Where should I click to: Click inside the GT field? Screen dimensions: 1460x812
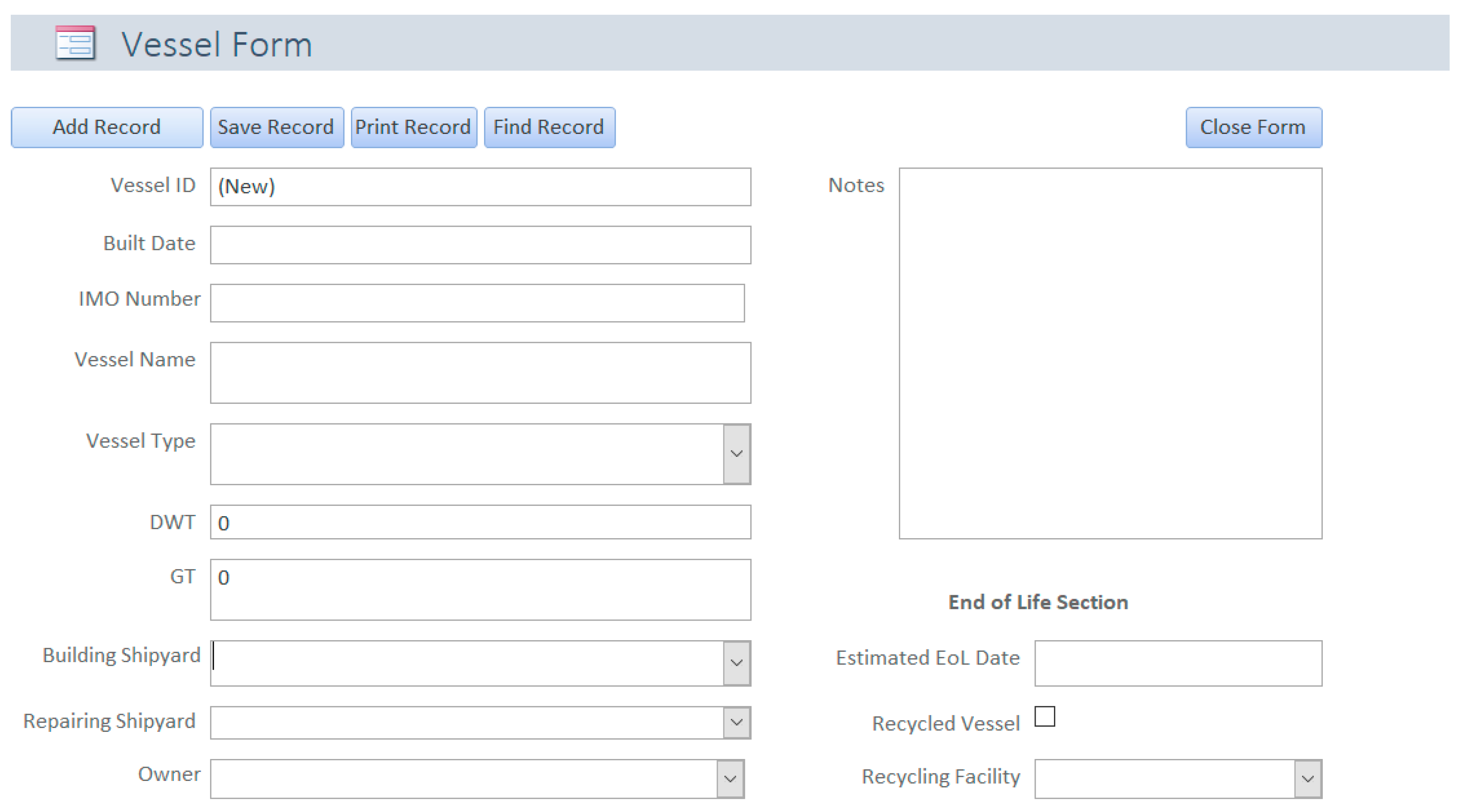(x=480, y=589)
